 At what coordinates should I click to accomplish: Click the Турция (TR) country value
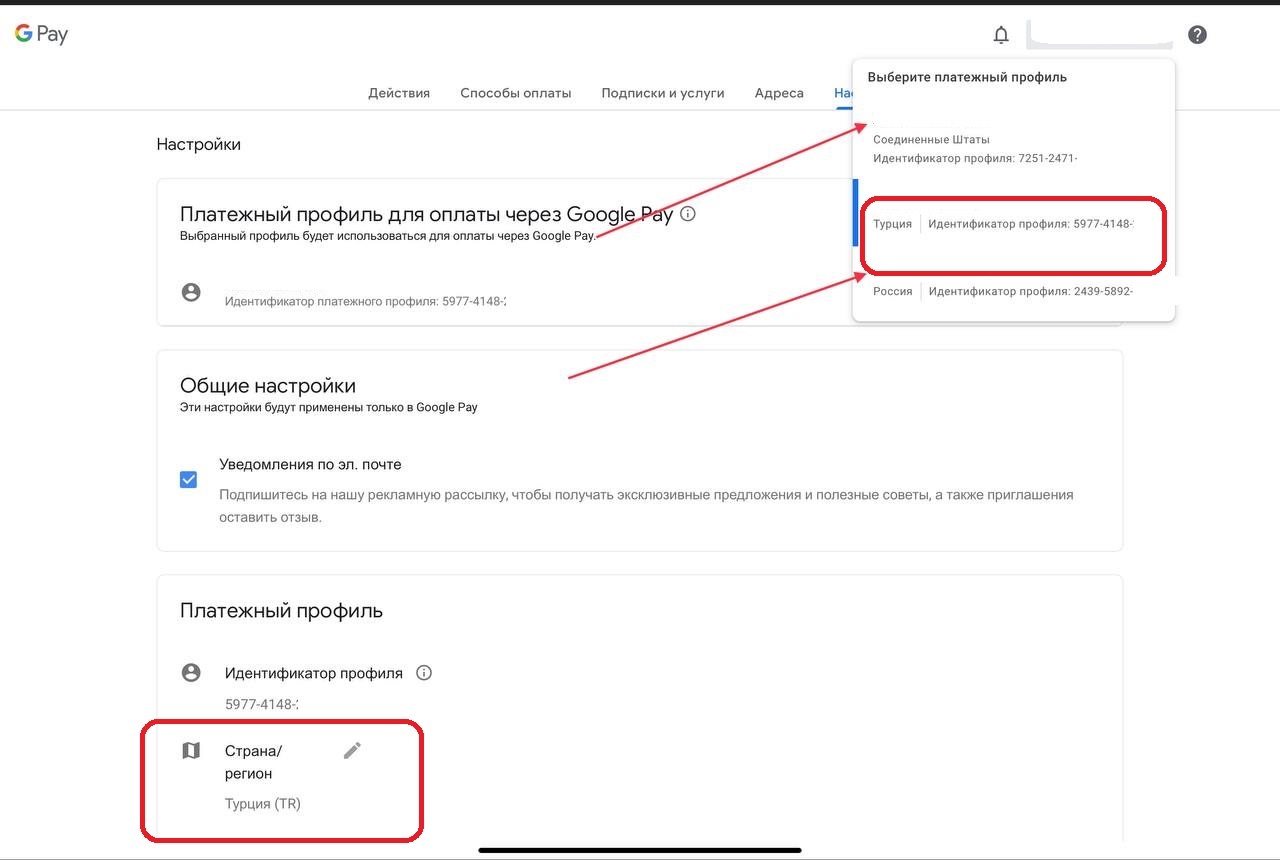263,804
